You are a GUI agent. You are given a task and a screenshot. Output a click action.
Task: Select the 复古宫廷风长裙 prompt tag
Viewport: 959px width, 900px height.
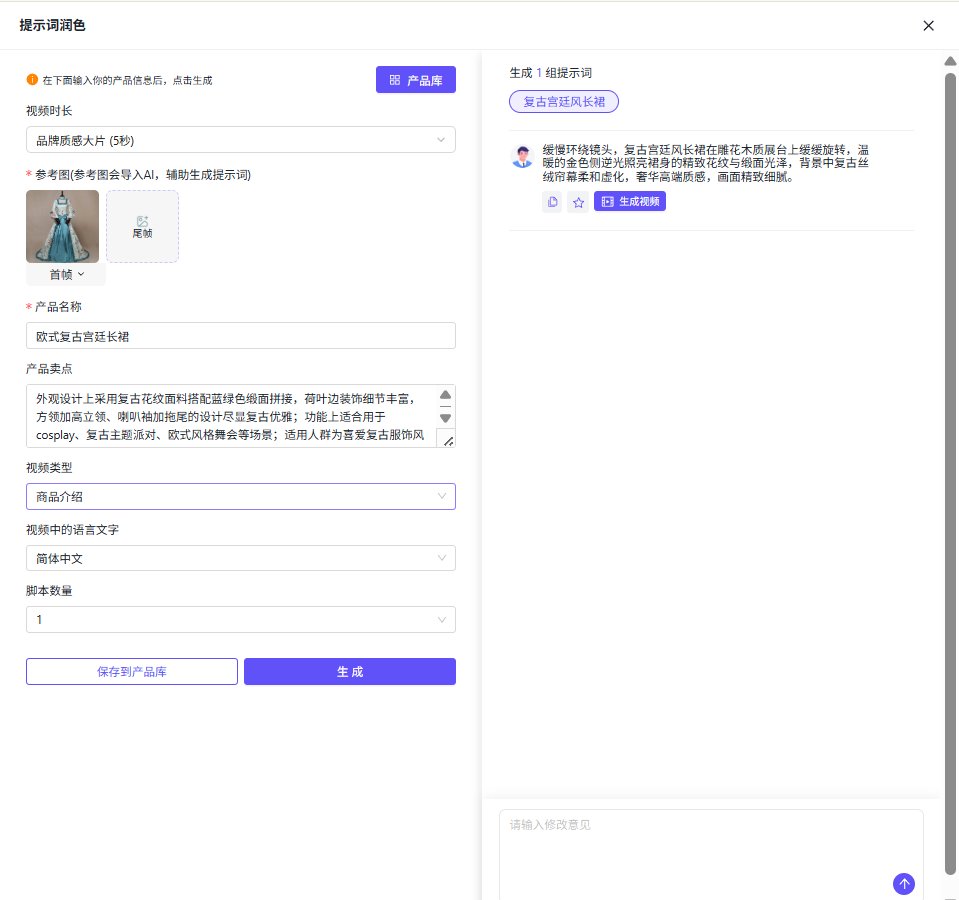564,101
